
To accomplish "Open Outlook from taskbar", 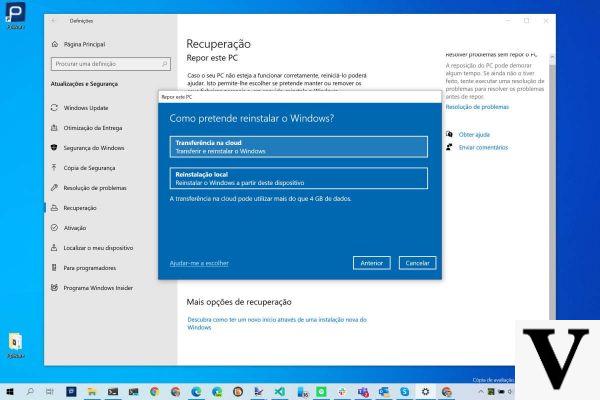I will [x=384, y=392].
